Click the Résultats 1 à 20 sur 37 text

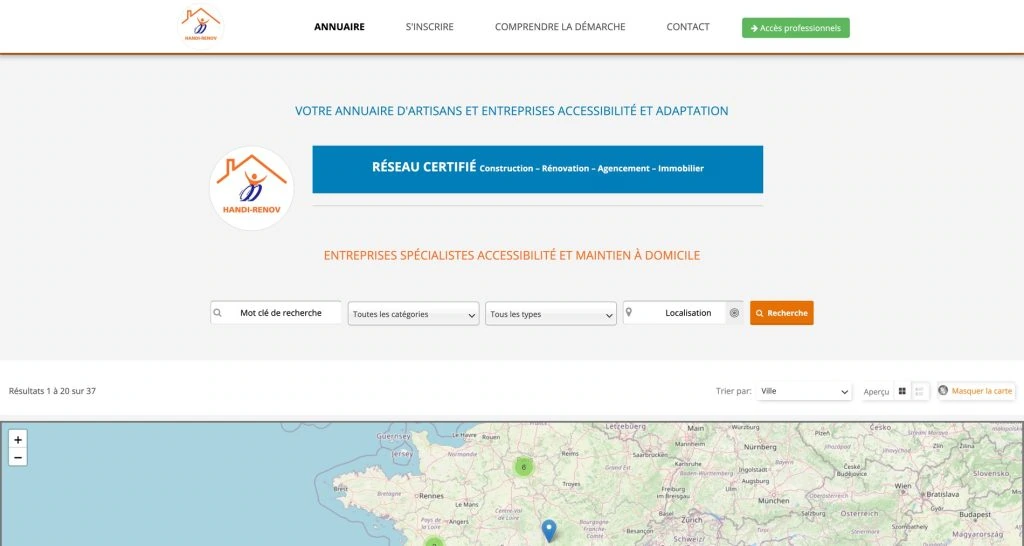52,391
